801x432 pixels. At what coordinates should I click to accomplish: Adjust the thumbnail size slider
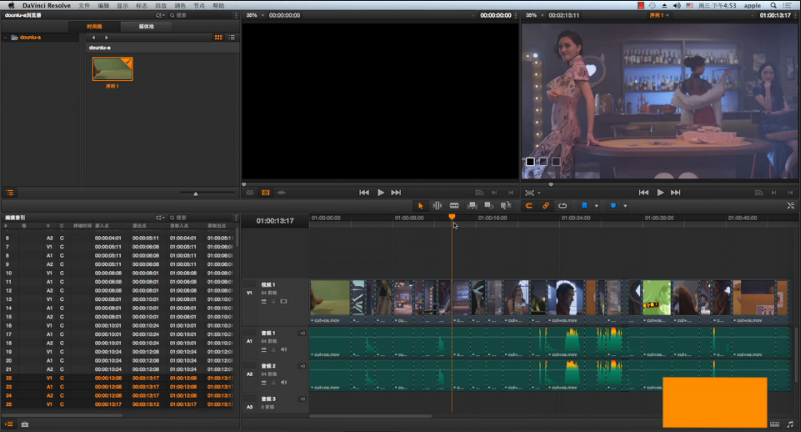coord(196,193)
